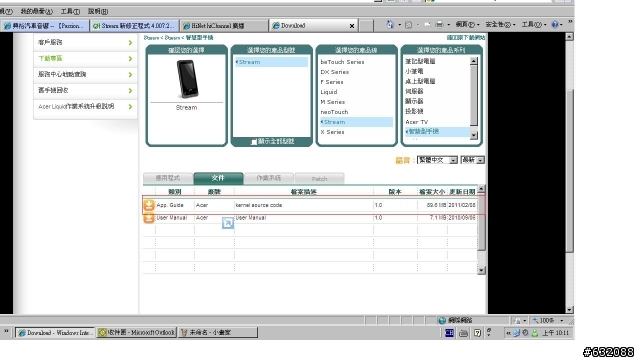Image resolution: width=640 pixels, height=360 pixels.
Task: Click the CH language indicator in taskbar
Action: point(449,333)
